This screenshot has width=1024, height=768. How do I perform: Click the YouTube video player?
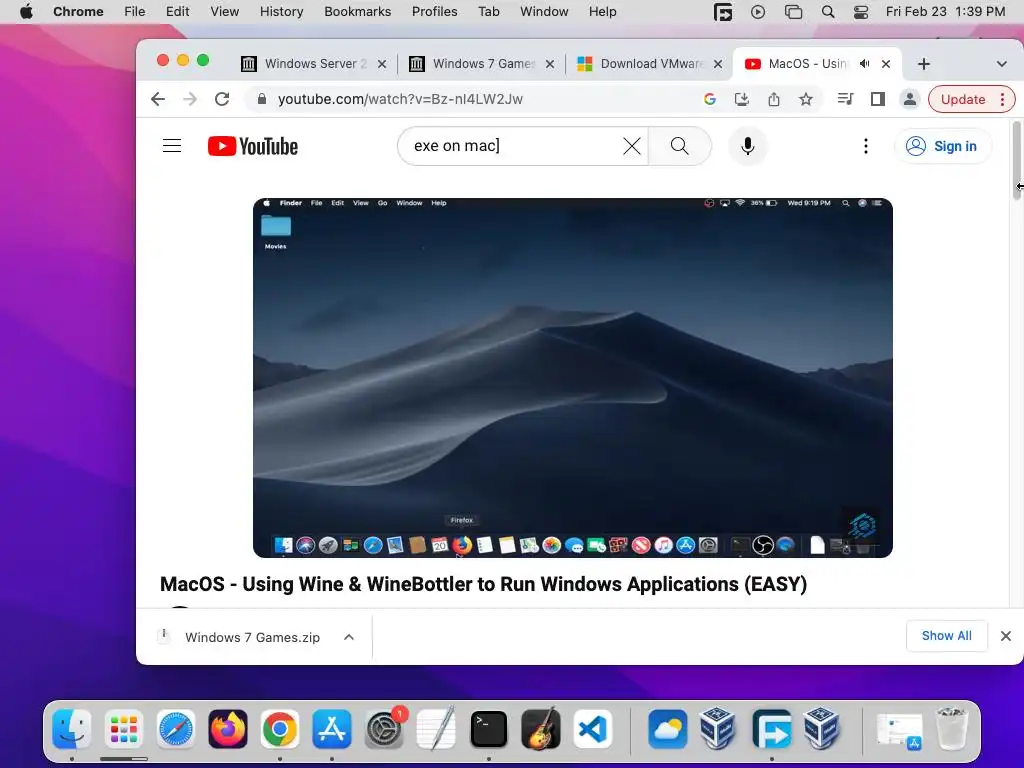coord(573,377)
